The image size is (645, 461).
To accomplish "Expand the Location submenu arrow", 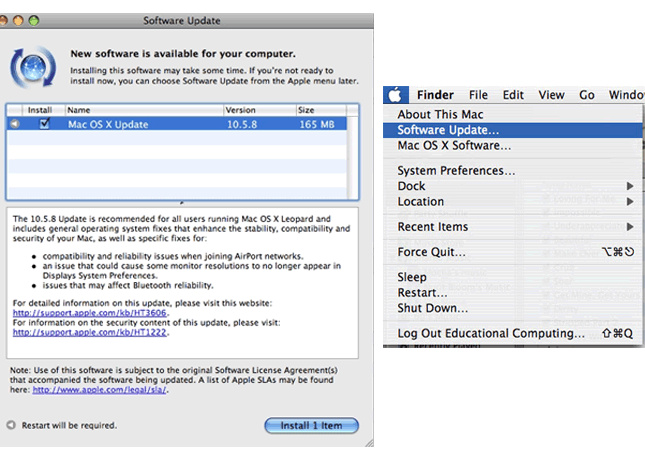I will (630, 202).
